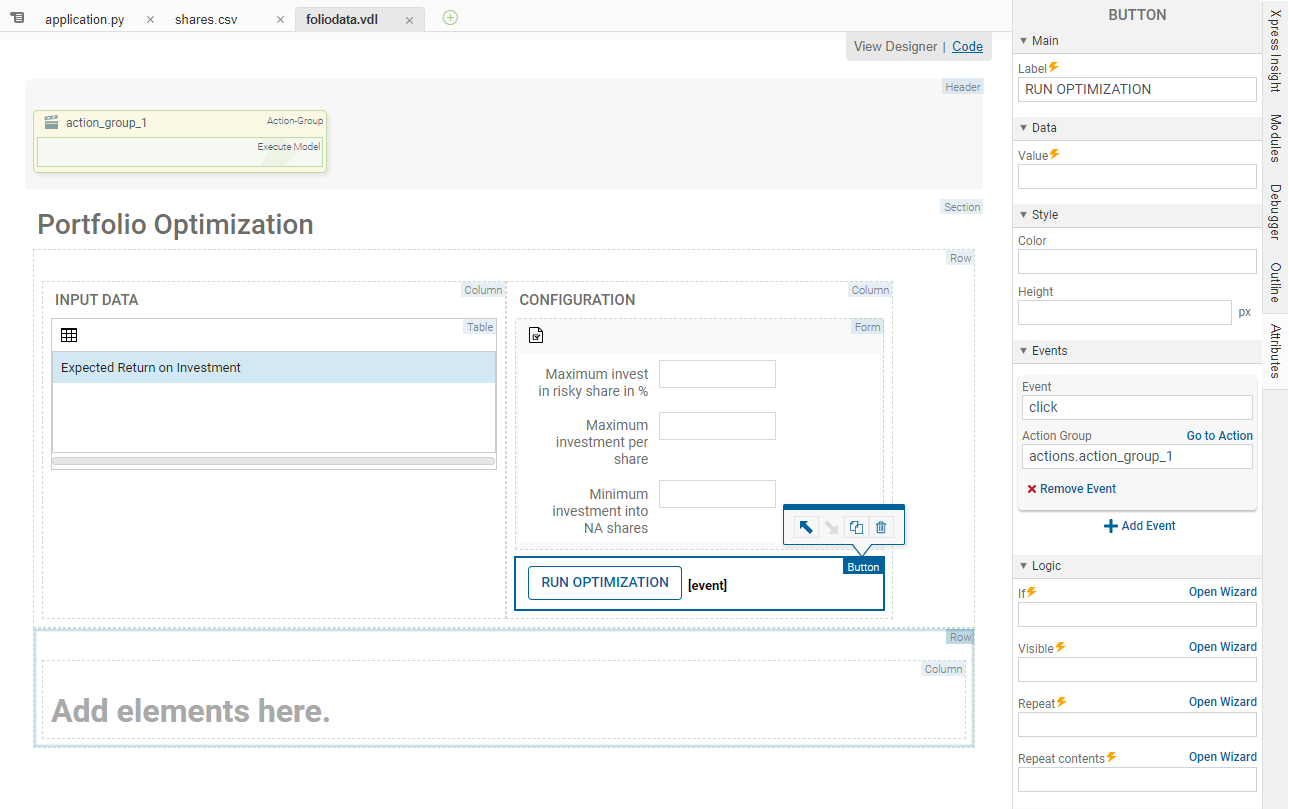Viewport: 1289px width, 809px height.
Task: Collapse the Logic section
Action: [x=1024, y=566]
